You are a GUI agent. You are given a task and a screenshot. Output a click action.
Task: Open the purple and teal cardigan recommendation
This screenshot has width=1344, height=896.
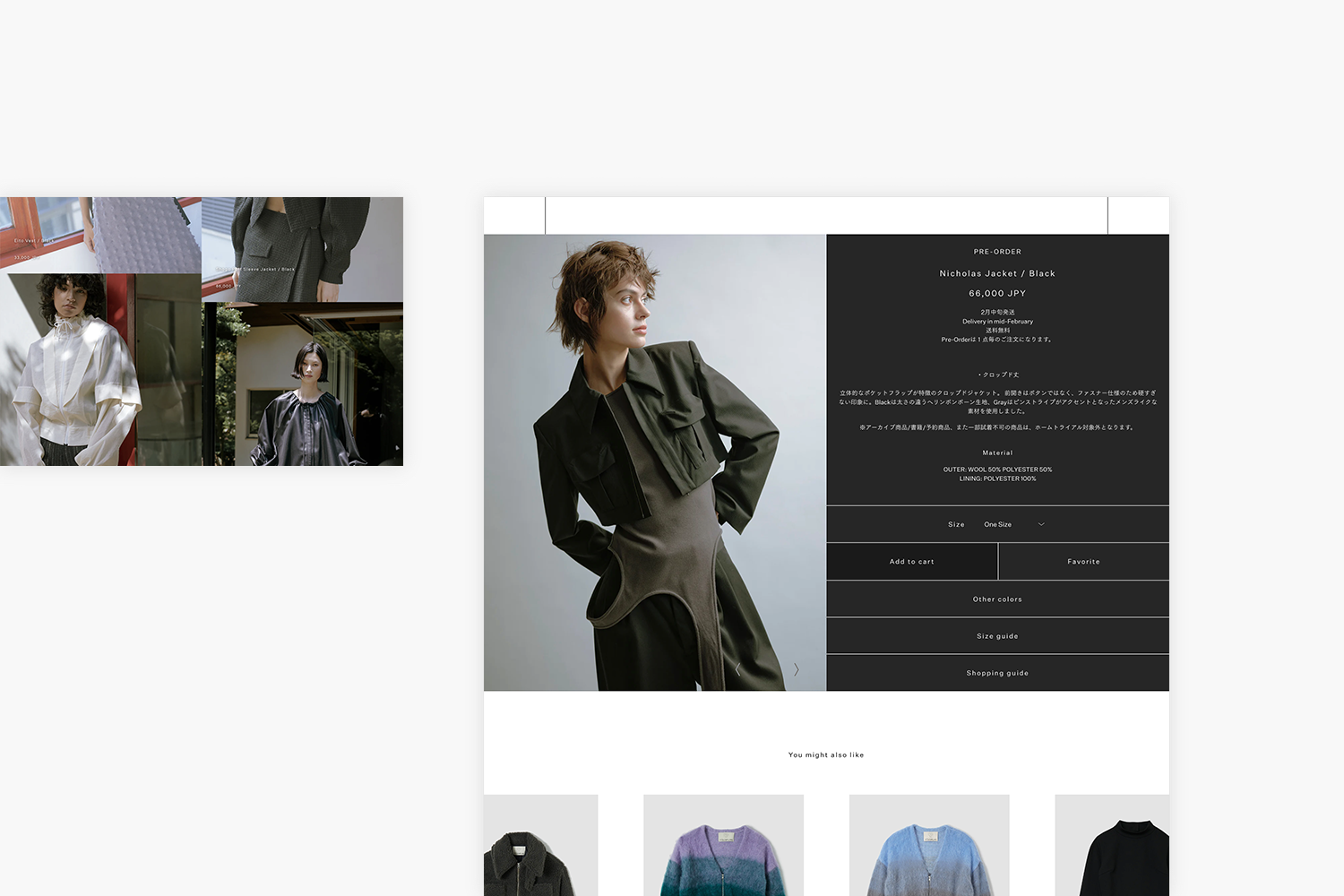[723, 845]
